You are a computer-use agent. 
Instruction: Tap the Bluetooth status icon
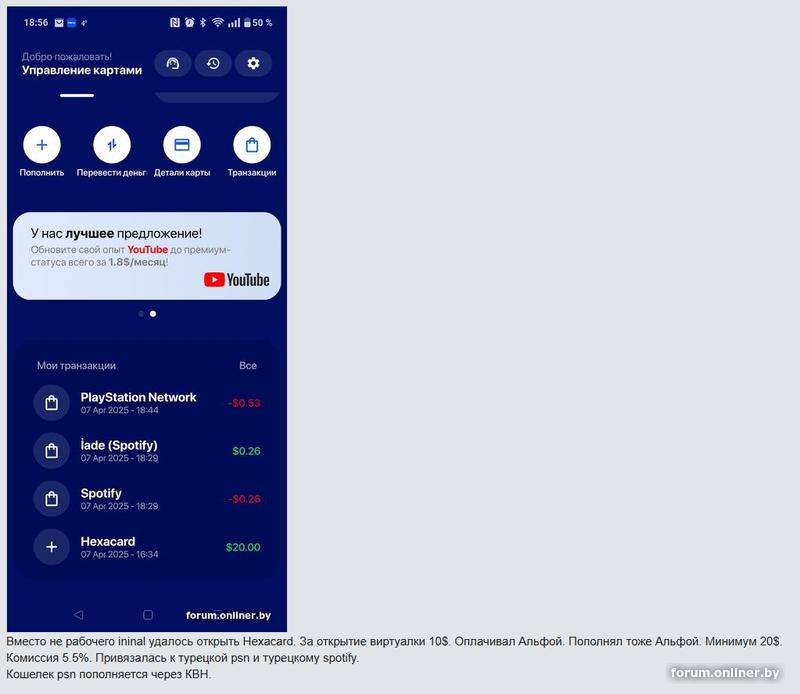(x=203, y=22)
